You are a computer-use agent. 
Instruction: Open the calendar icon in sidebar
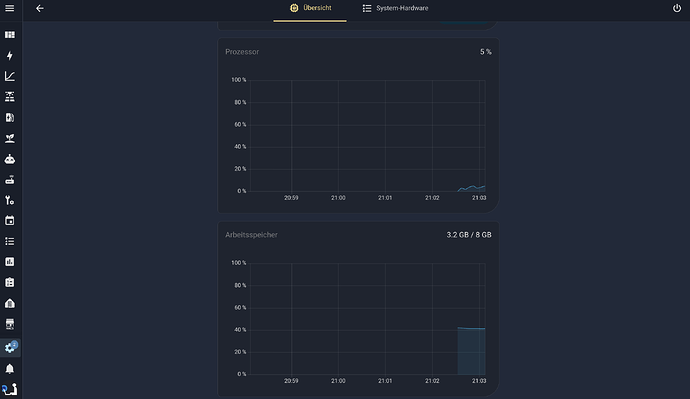point(10,220)
